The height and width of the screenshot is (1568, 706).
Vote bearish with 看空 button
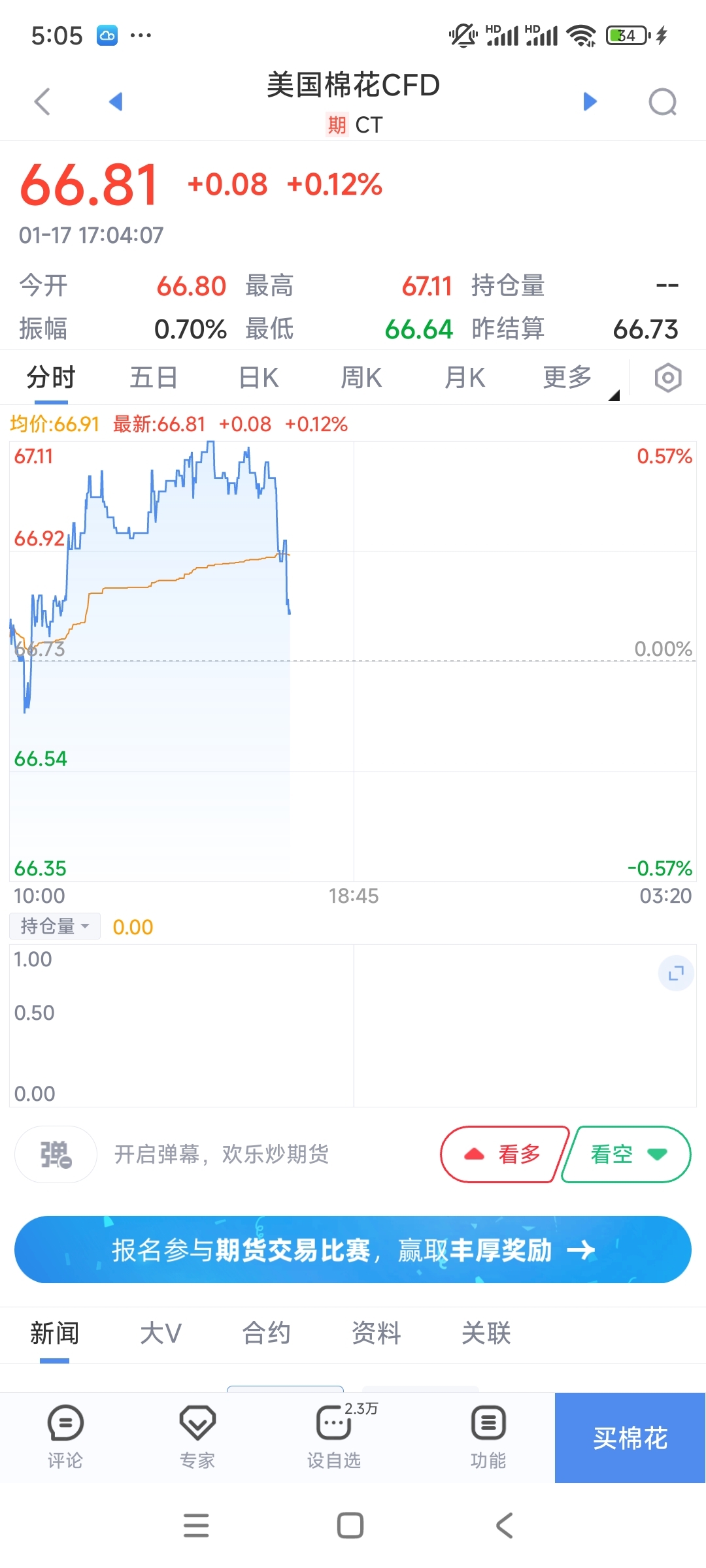626,1154
